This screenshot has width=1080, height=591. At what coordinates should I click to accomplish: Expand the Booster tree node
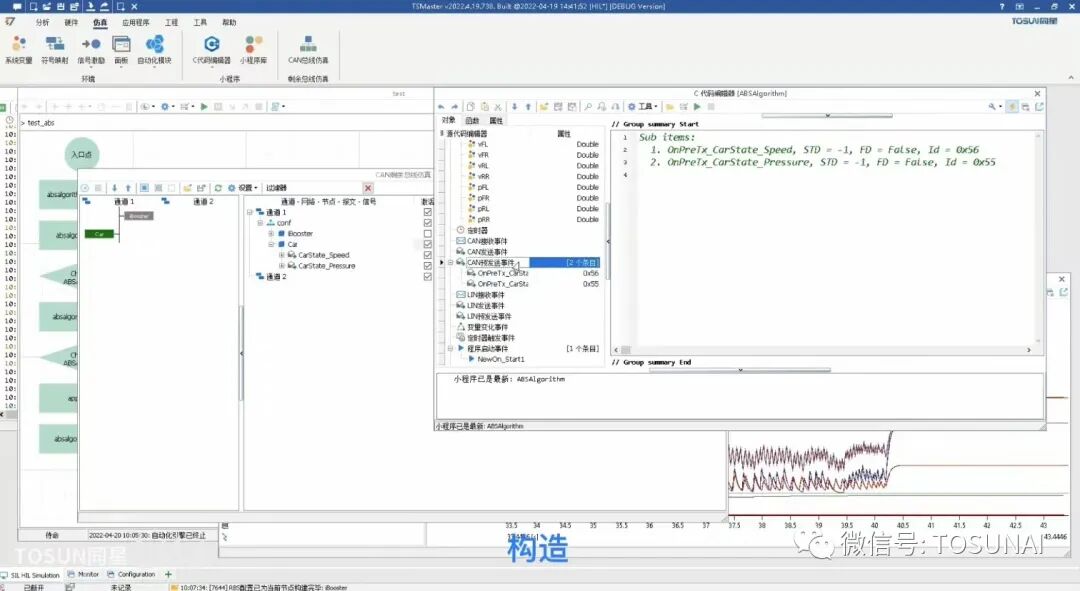pyautogui.click(x=271, y=234)
